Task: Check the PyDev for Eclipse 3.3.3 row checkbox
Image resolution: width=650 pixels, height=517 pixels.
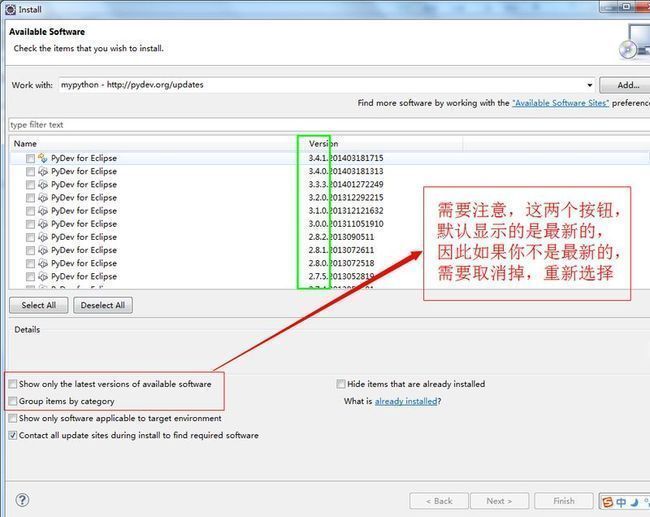Action: pyautogui.click(x=30, y=184)
